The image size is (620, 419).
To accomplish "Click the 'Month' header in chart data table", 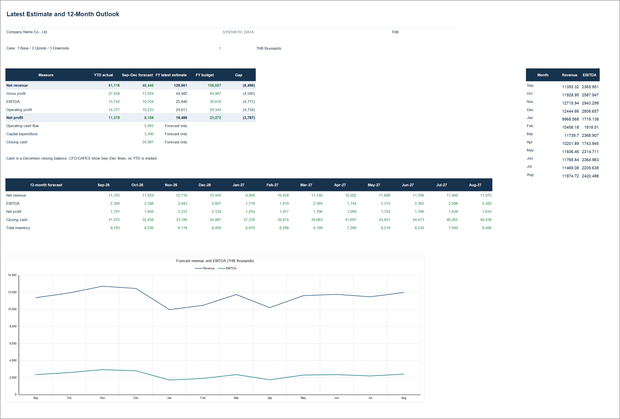I will click(x=542, y=75).
